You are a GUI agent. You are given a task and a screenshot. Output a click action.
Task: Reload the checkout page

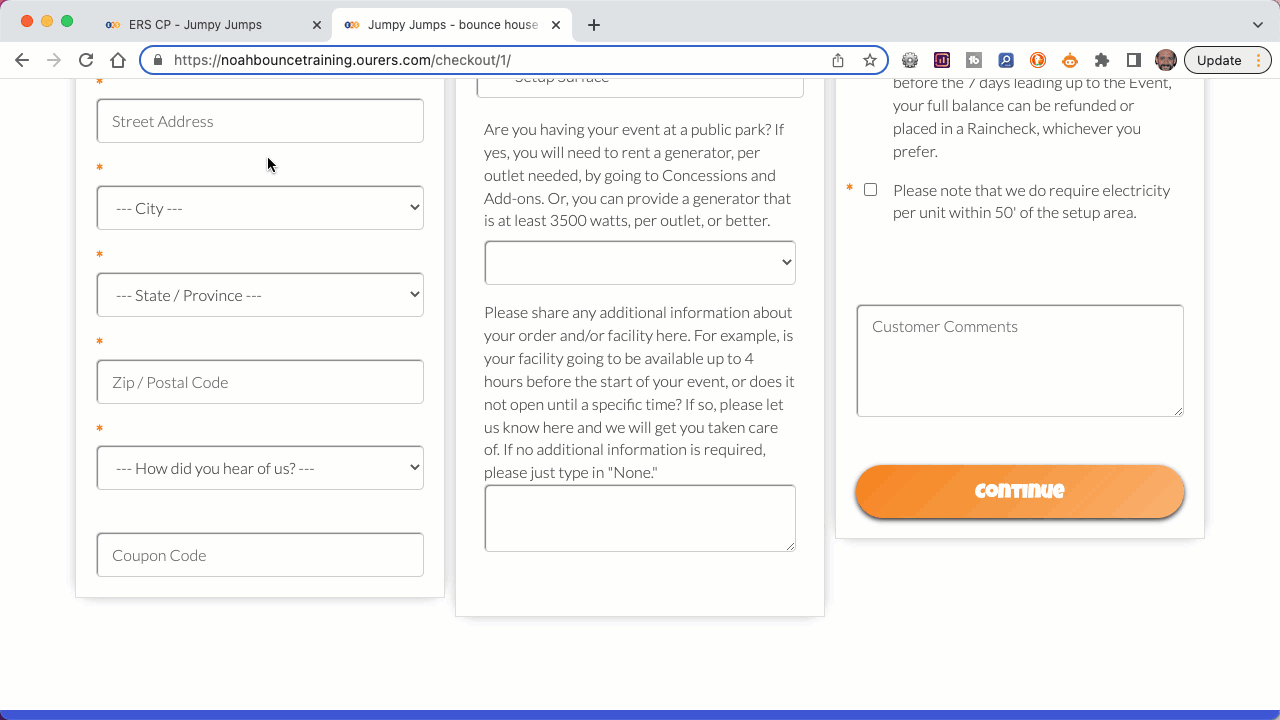pyautogui.click(x=86, y=60)
